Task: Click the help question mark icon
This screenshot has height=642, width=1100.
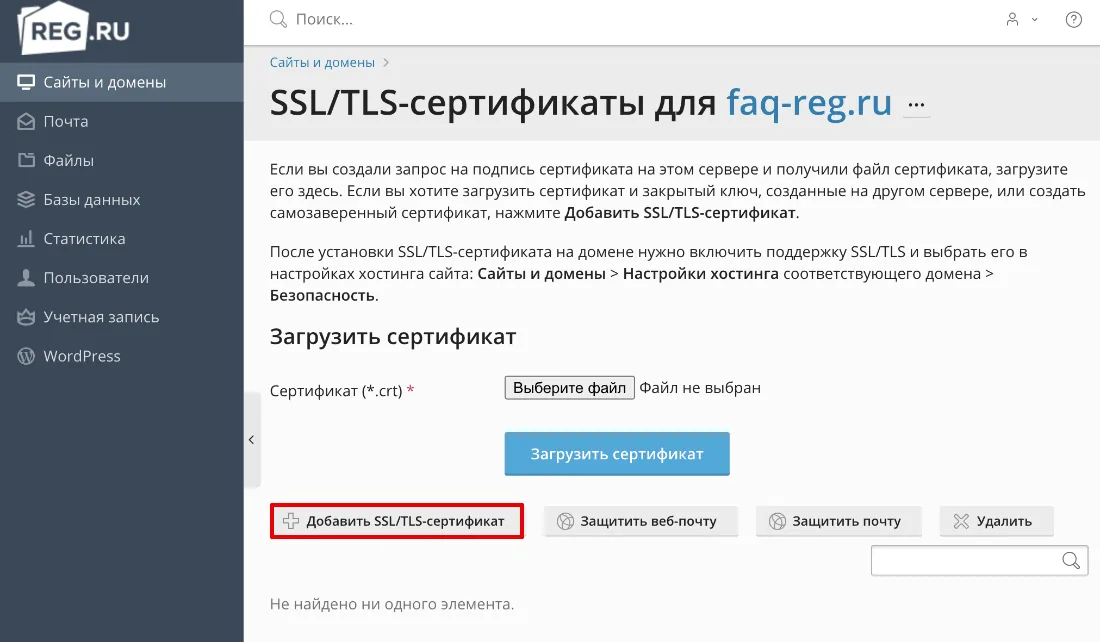Action: click(1073, 19)
